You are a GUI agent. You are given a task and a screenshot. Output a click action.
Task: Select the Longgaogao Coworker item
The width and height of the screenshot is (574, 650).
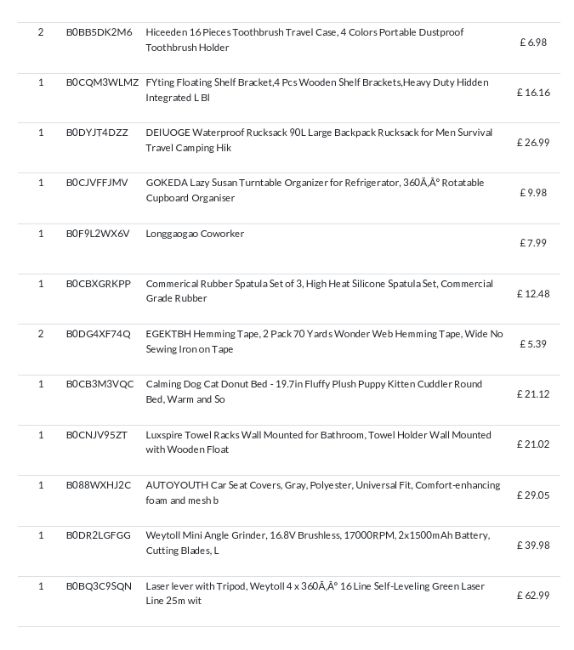tap(195, 234)
